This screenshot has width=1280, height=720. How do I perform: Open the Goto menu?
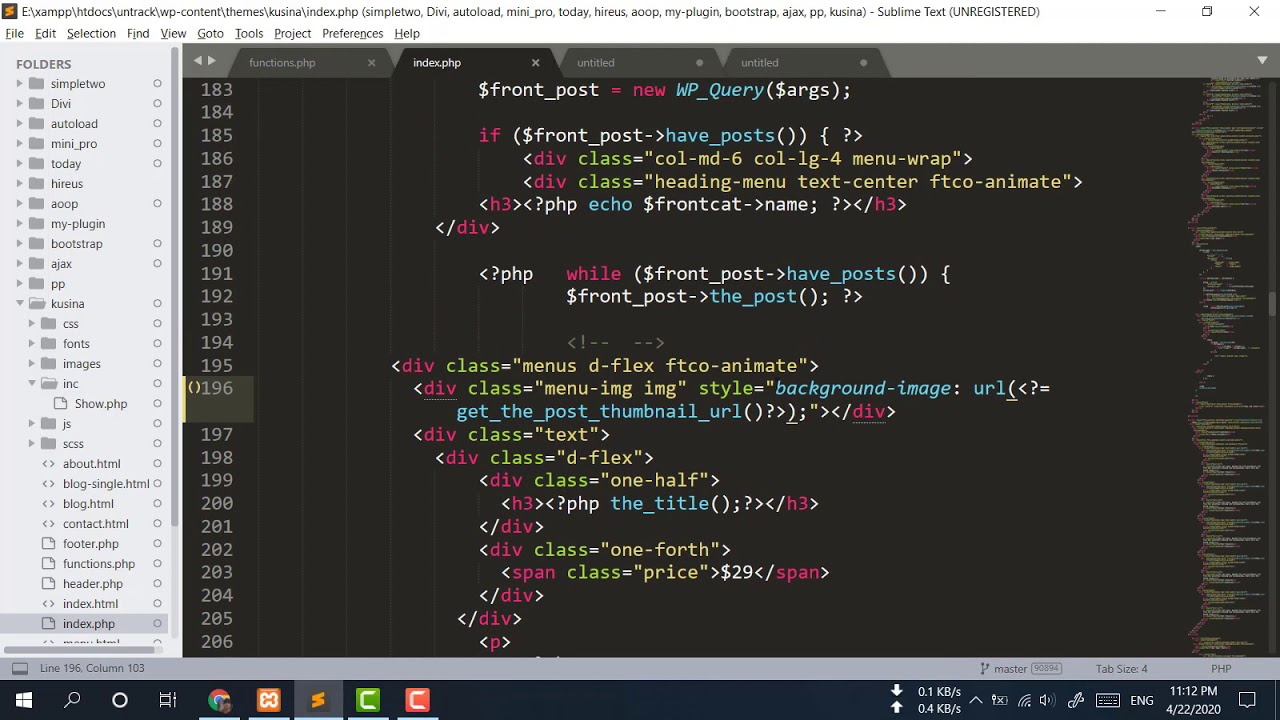210,33
